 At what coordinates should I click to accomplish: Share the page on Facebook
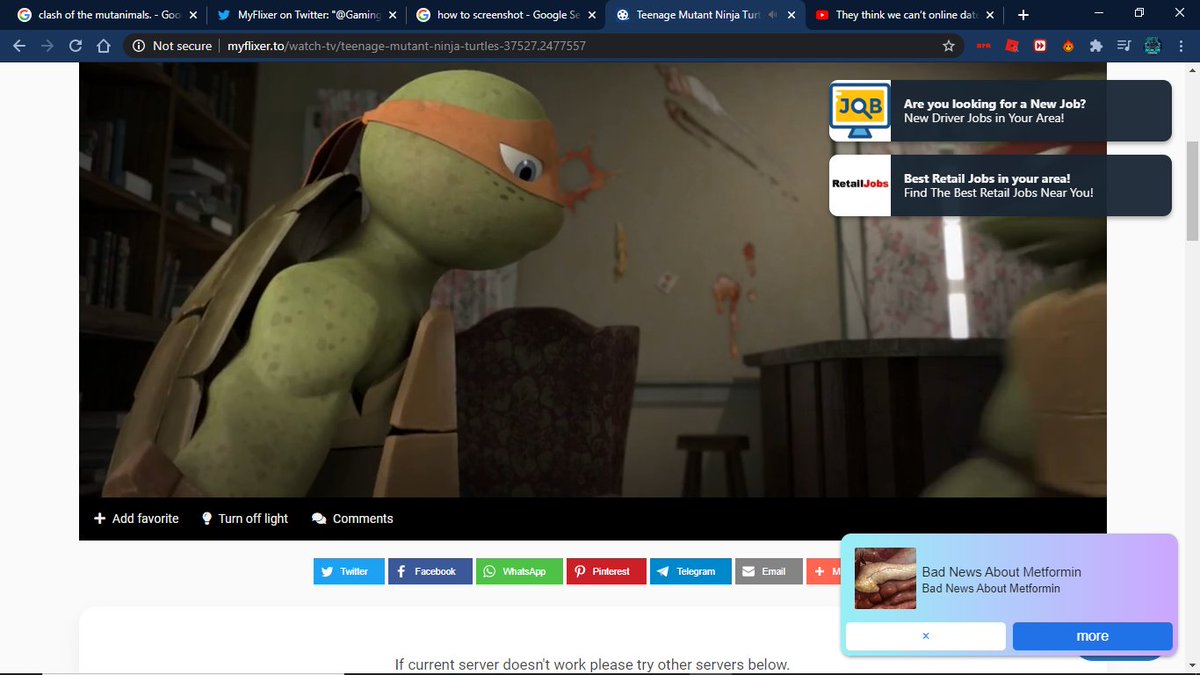(x=430, y=571)
